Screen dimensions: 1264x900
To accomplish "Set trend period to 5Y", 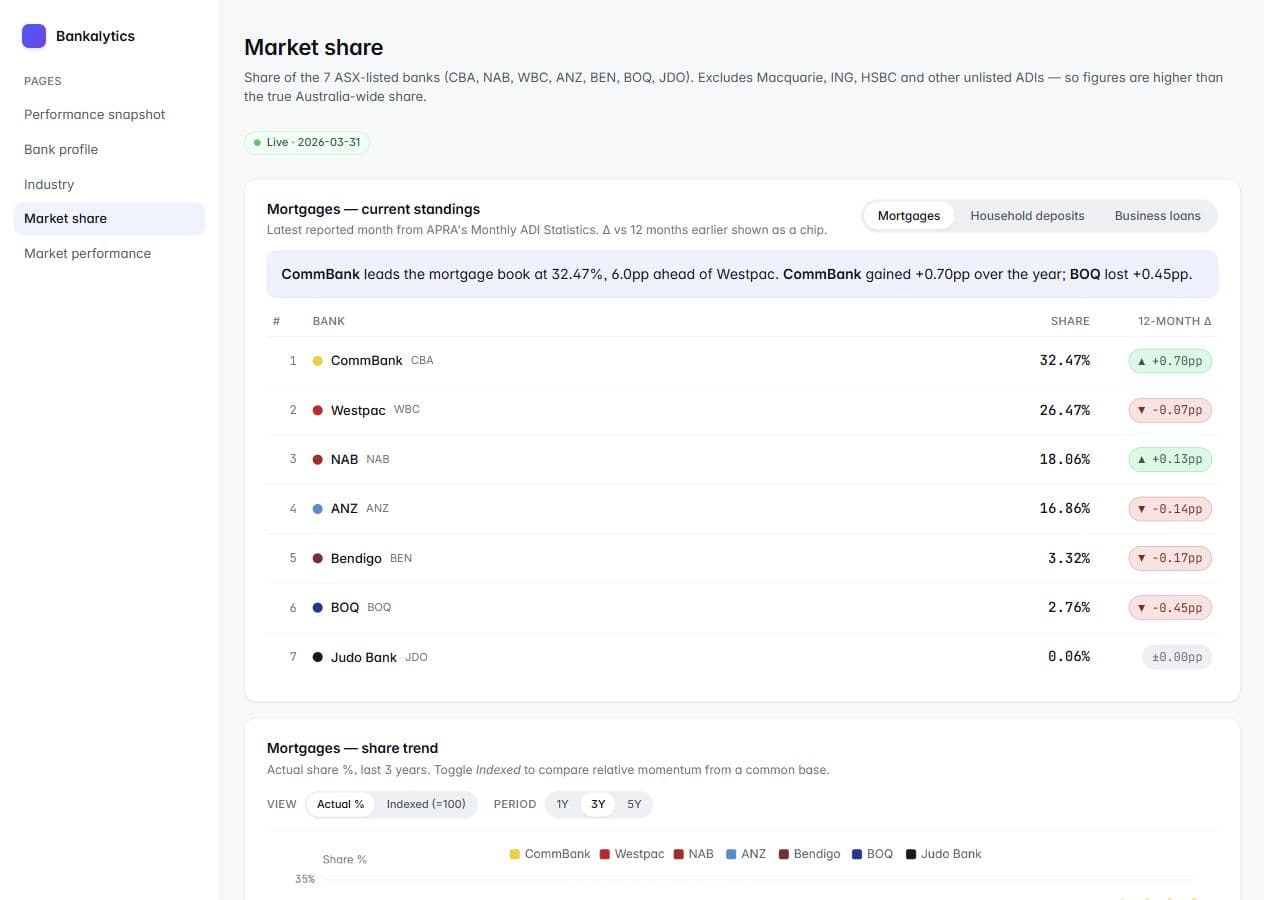I will point(634,804).
